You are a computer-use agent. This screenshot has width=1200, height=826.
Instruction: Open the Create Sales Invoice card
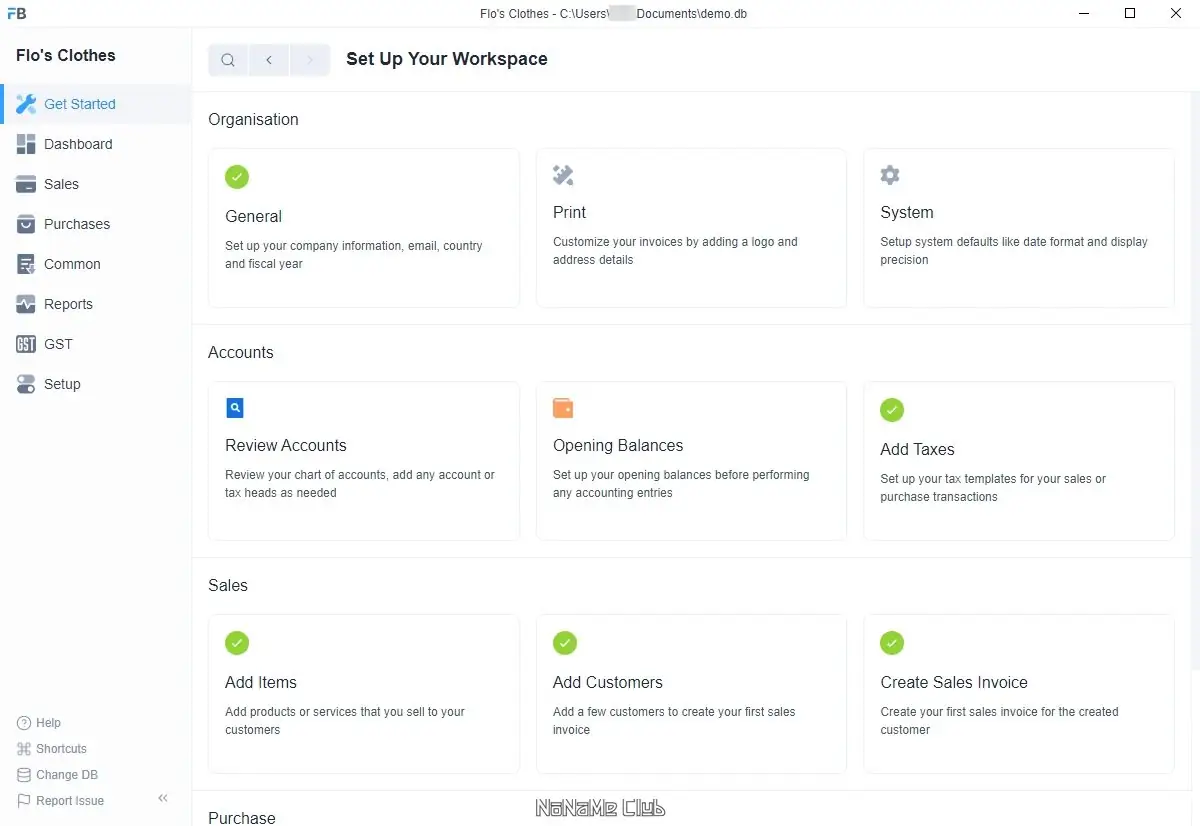[1018, 693]
